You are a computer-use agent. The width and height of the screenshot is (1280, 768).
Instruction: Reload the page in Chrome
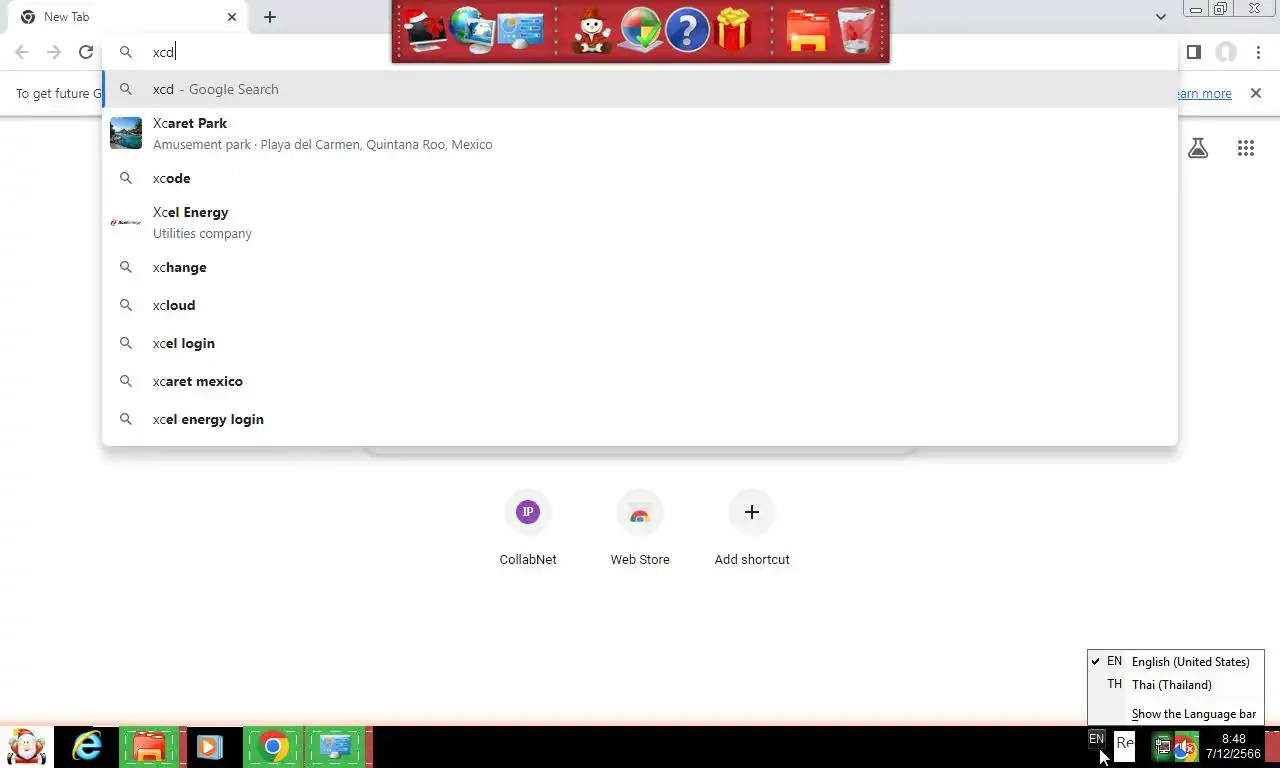click(86, 52)
